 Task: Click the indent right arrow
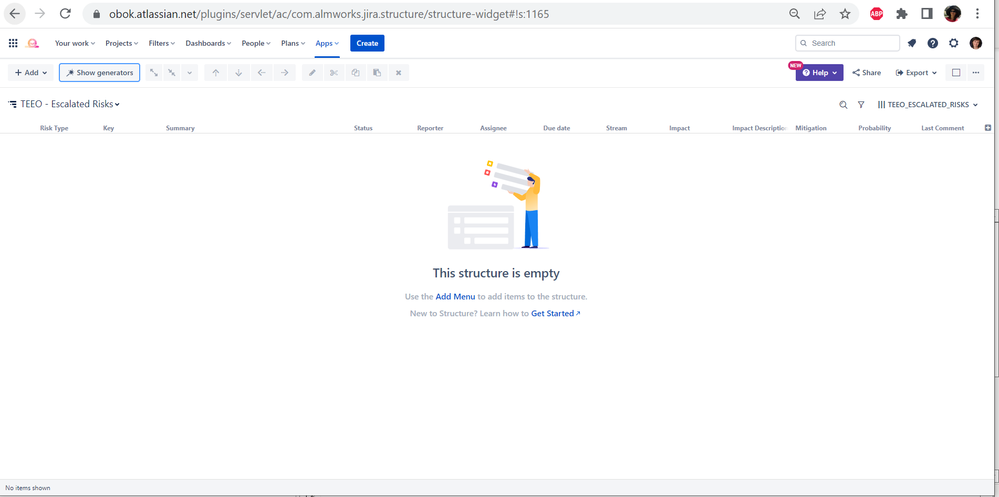tap(285, 73)
